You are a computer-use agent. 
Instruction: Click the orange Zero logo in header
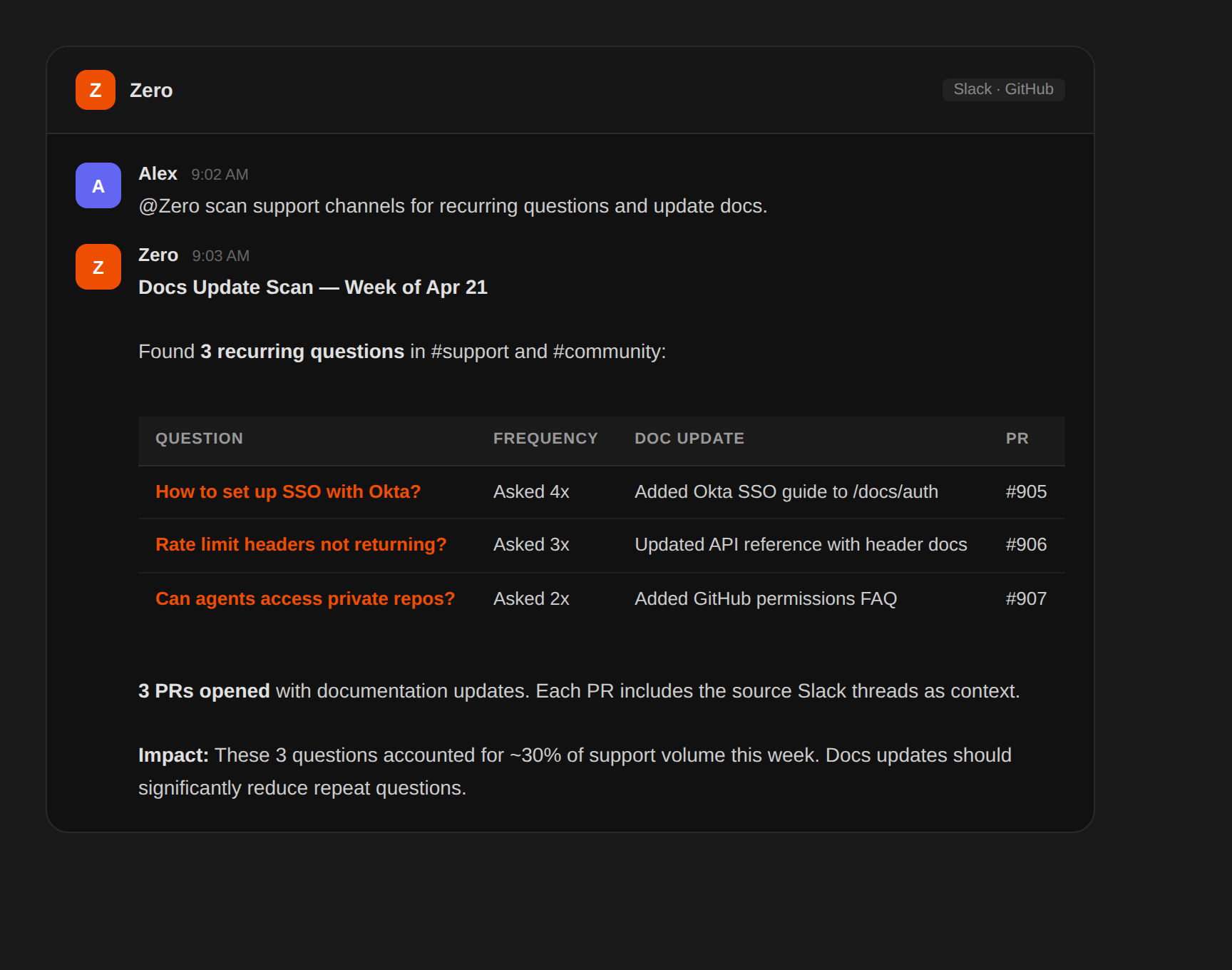tap(96, 90)
